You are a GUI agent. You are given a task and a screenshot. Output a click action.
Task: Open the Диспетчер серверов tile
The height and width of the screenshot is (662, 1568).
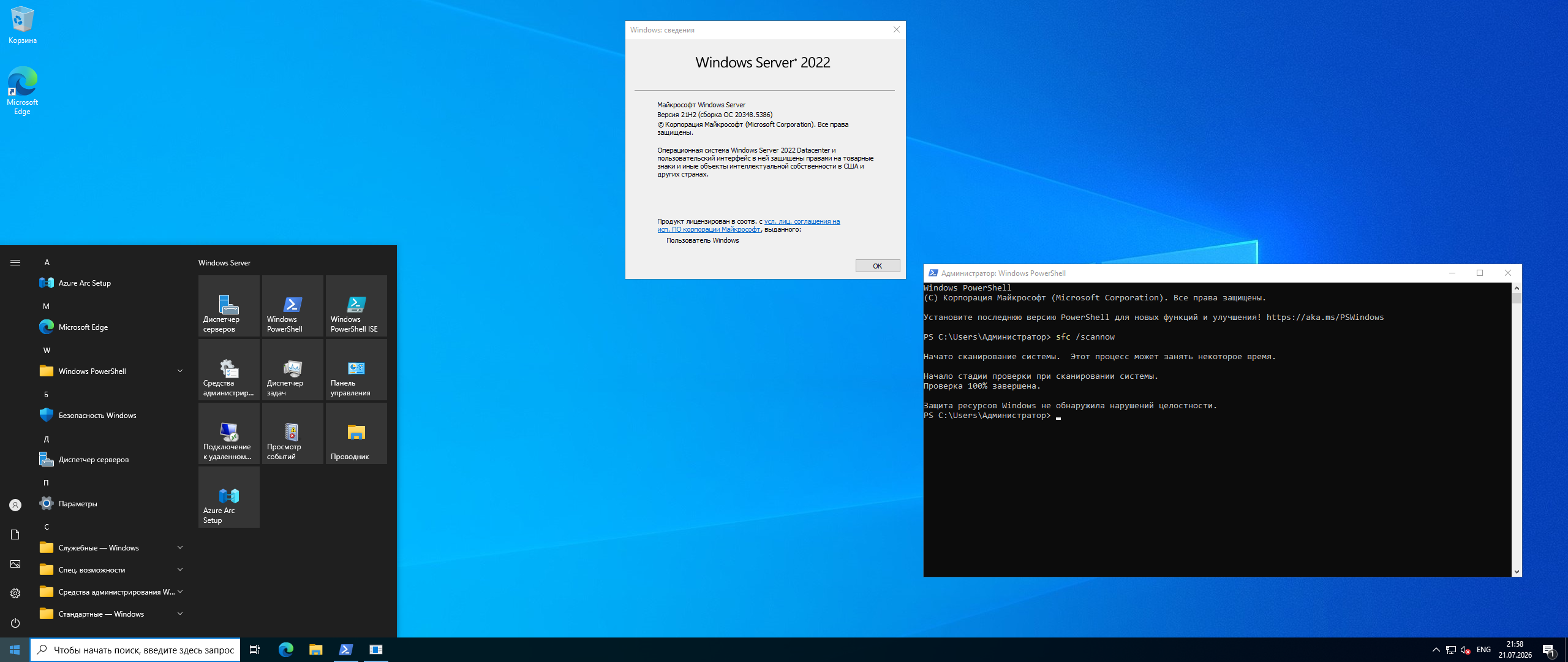pyautogui.click(x=229, y=306)
